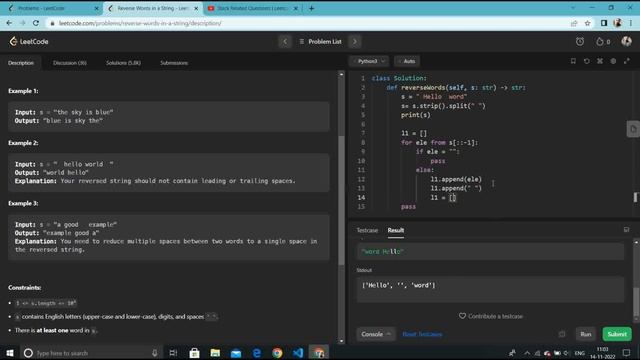
Task: Click the stdout output text
Action: [x=398, y=285]
